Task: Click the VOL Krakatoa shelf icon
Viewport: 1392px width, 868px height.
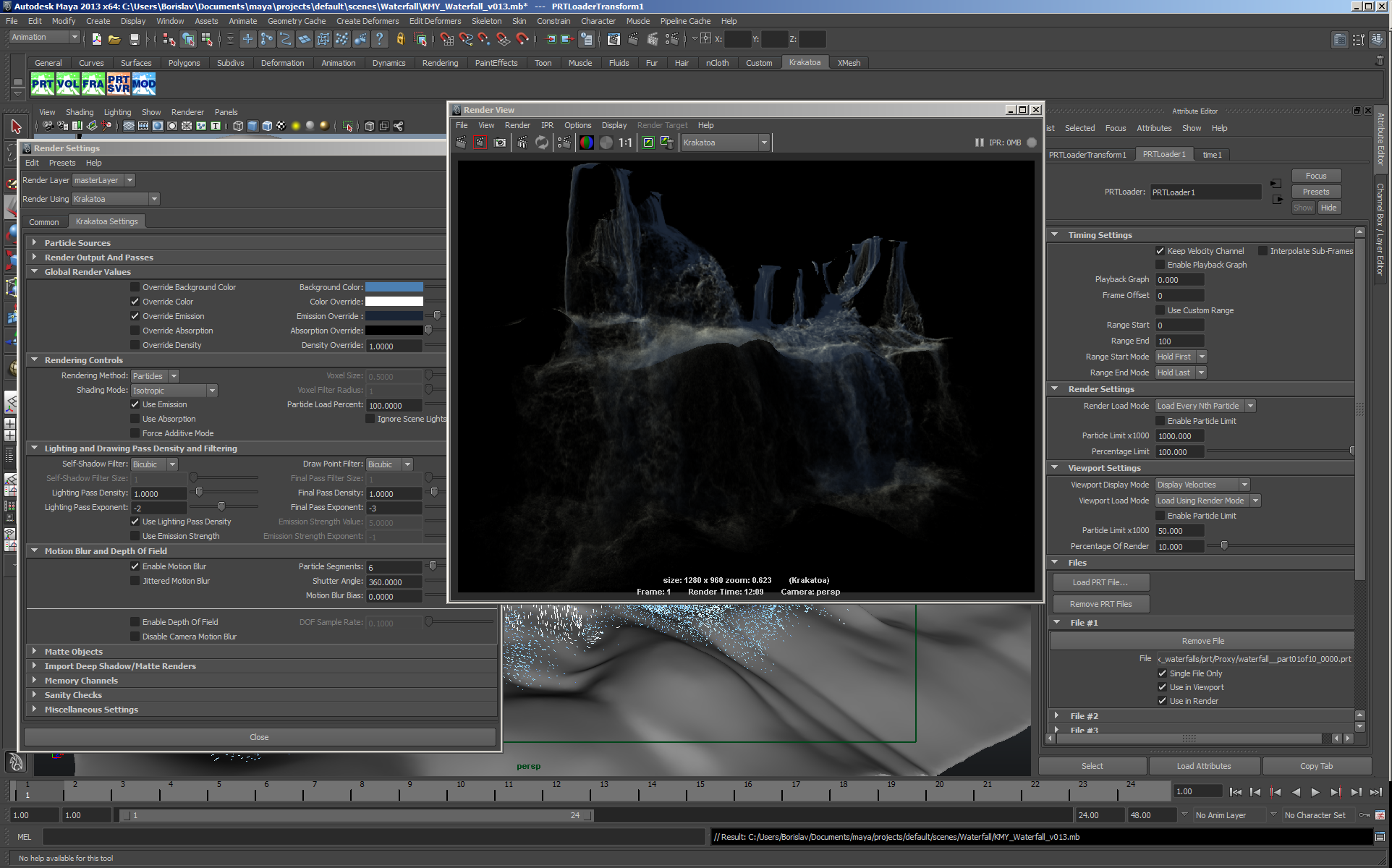Action: (x=68, y=84)
